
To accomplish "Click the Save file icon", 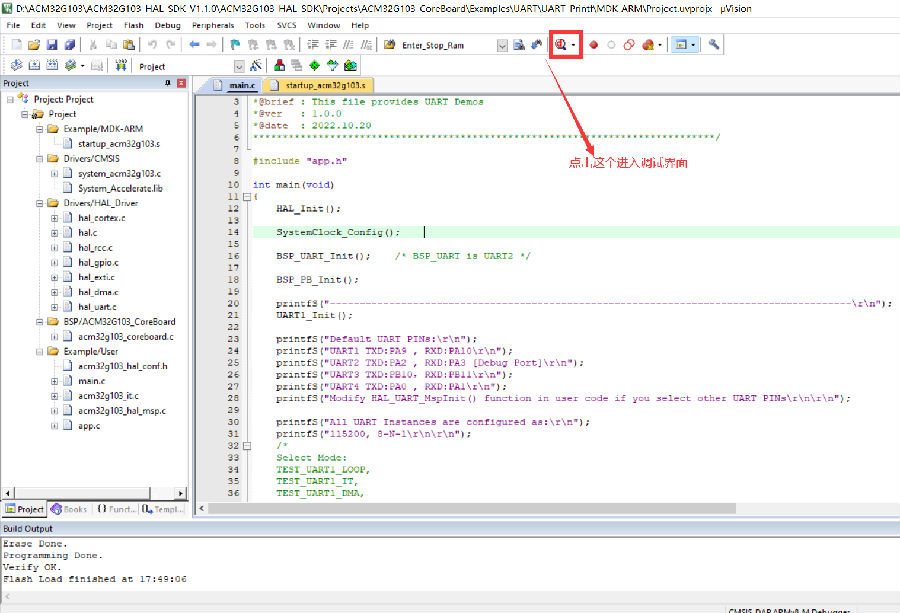I will point(52,45).
